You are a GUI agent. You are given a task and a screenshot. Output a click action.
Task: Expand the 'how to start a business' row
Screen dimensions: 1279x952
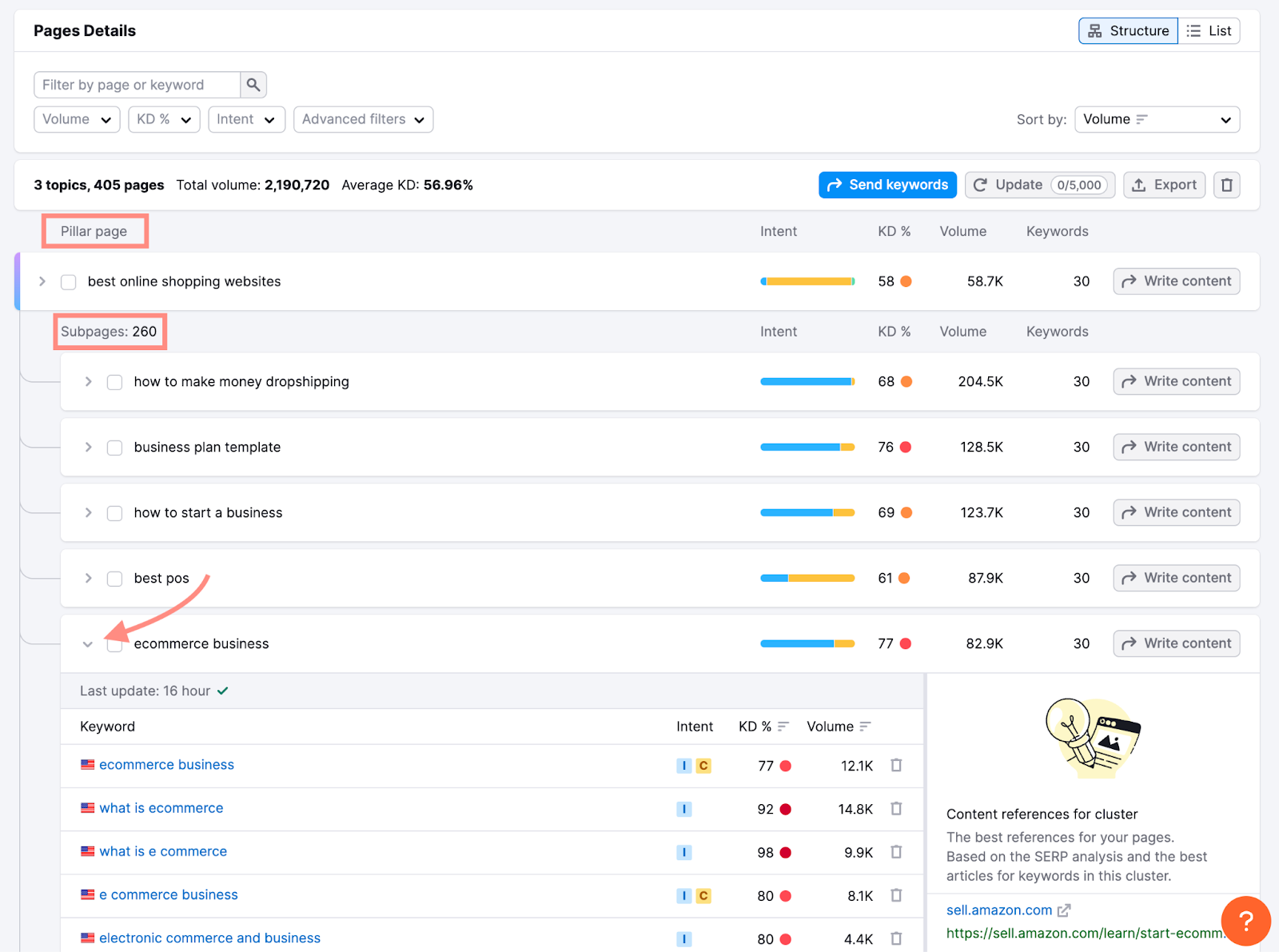[x=88, y=512]
